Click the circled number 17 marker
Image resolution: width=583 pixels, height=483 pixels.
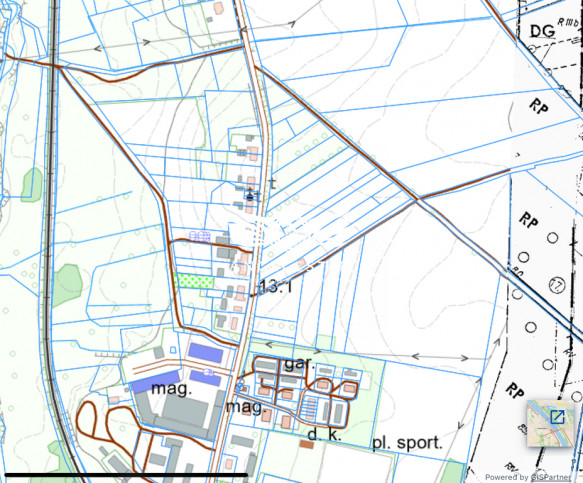(557, 285)
